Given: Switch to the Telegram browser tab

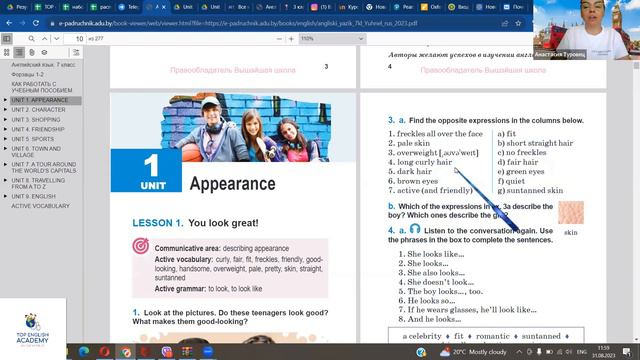Looking at the screenshot, I should click(x=129, y=7).
